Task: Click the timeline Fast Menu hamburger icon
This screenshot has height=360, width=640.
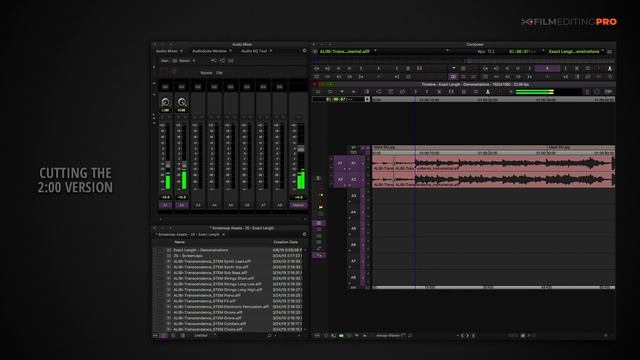Action: pos(318,92)
